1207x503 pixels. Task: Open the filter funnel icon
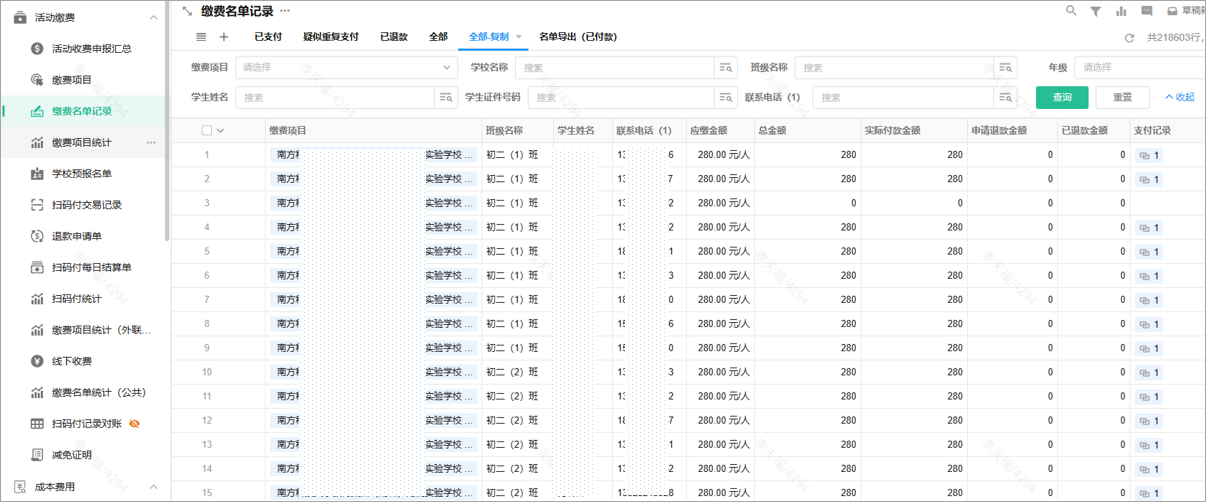[1096, 11]
